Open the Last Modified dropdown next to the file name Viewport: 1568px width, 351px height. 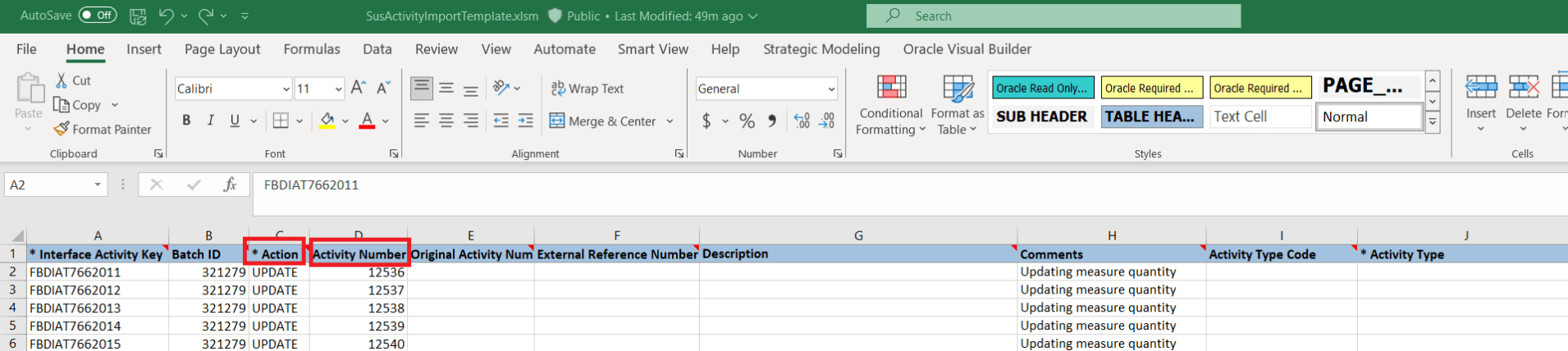click(753, 16)
